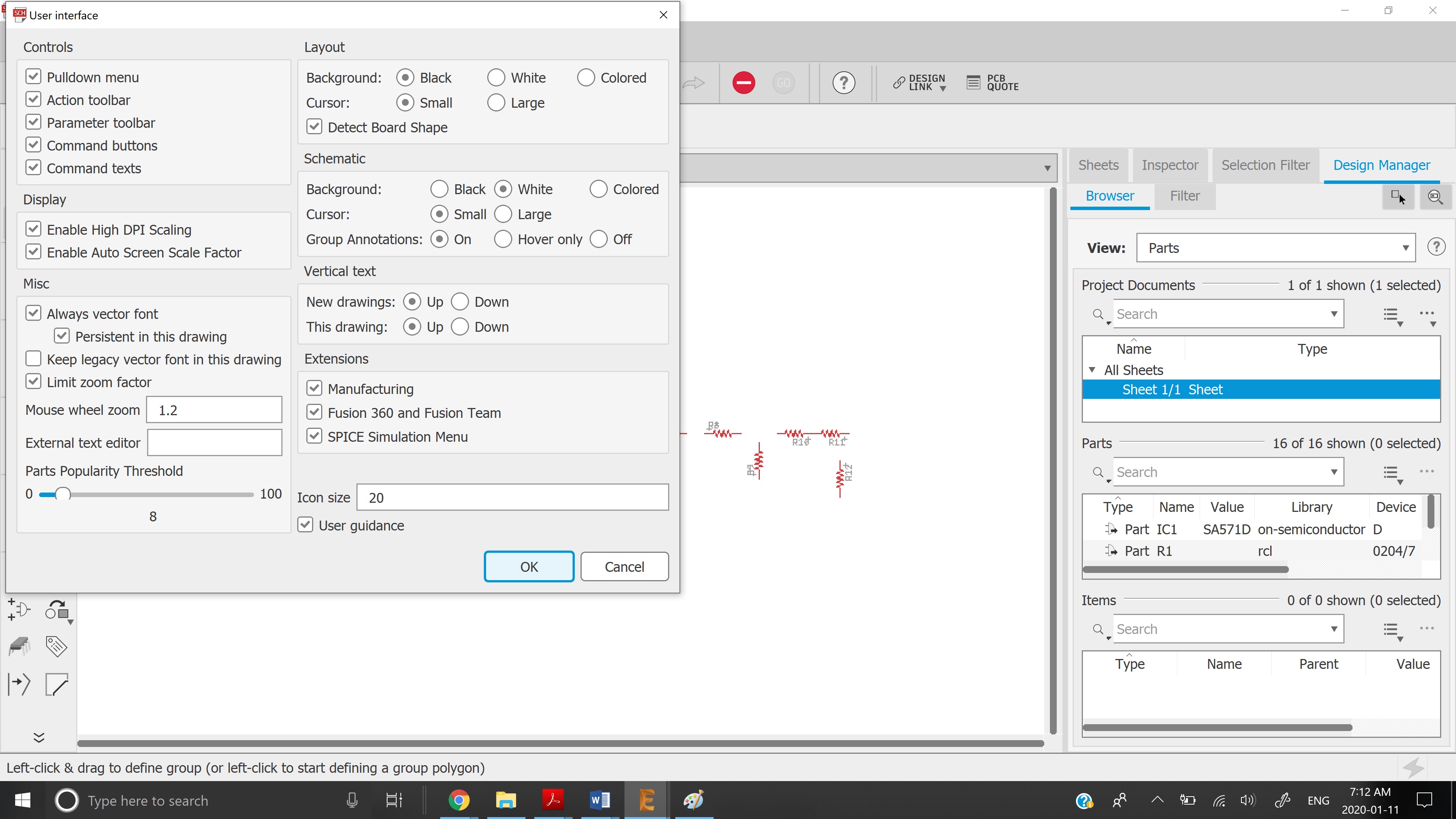Screen dimensions: 1456x819
Task: Toggle Enable High DPI Scaling checkbox
Action: pos(33,229)
